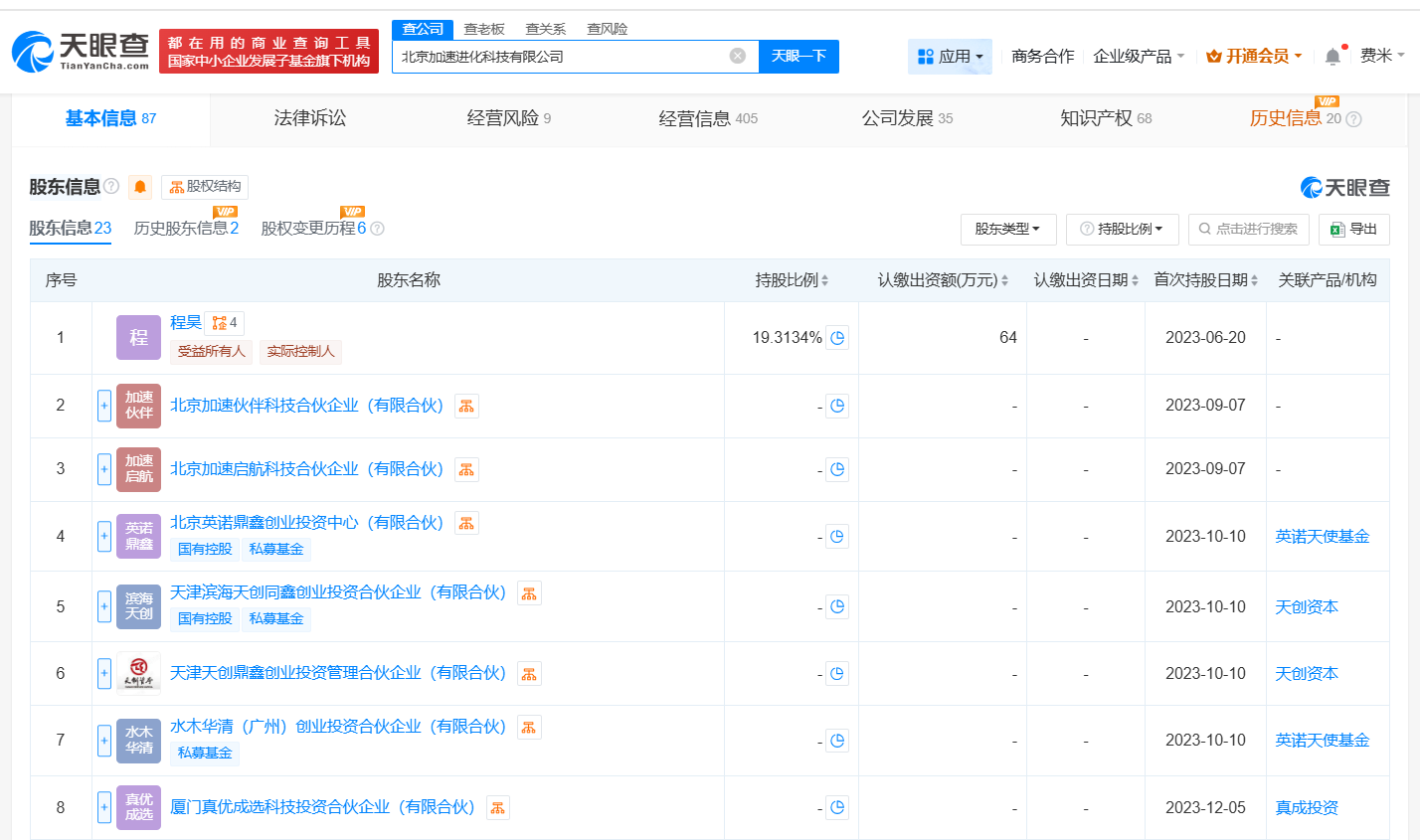The height and width of the screenshot is (840, 1420).
Task: Switch to the 法律诉讼 tab
Action: coord(309,118)
